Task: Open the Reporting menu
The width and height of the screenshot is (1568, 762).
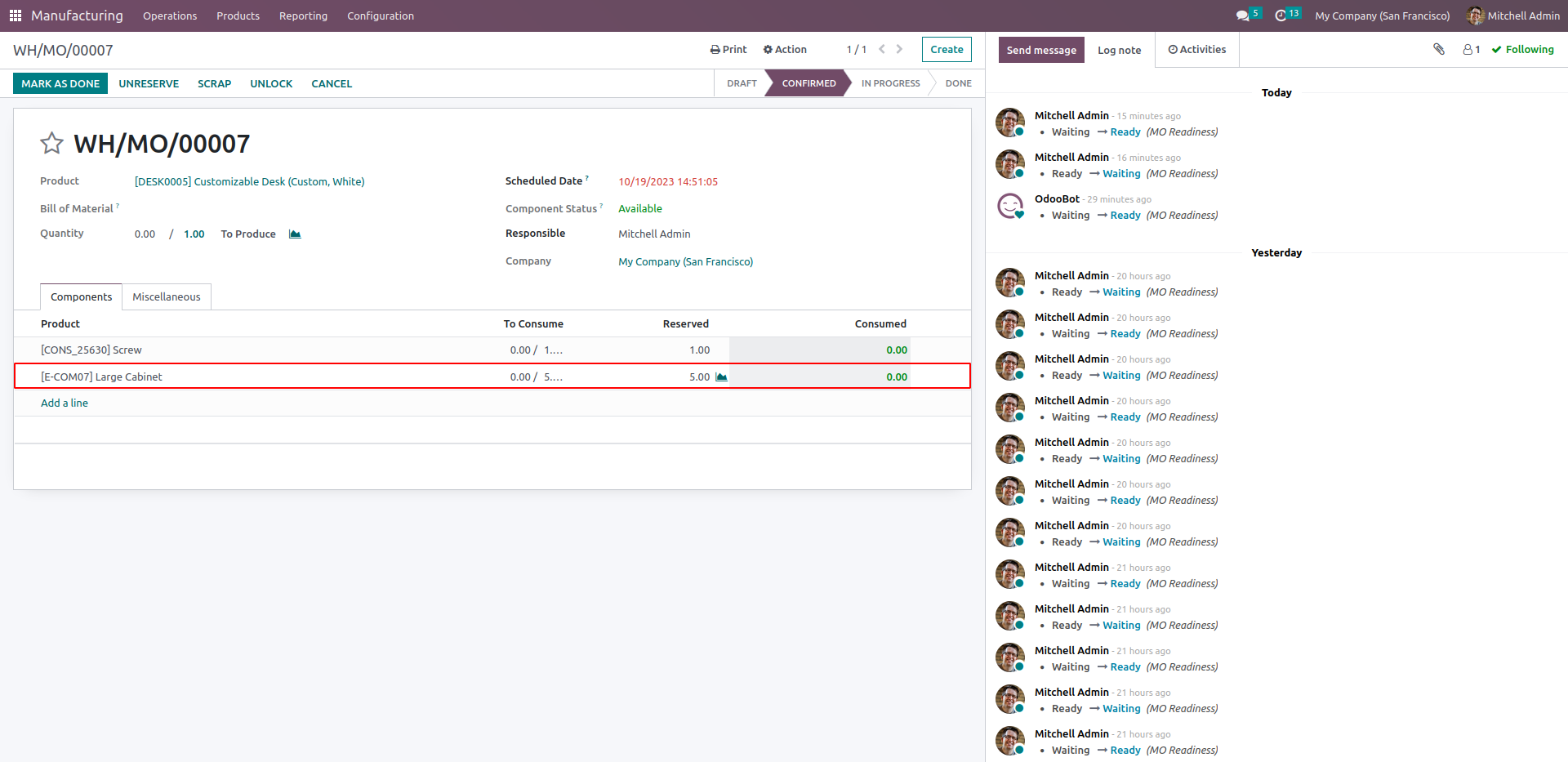Action: 303,16
